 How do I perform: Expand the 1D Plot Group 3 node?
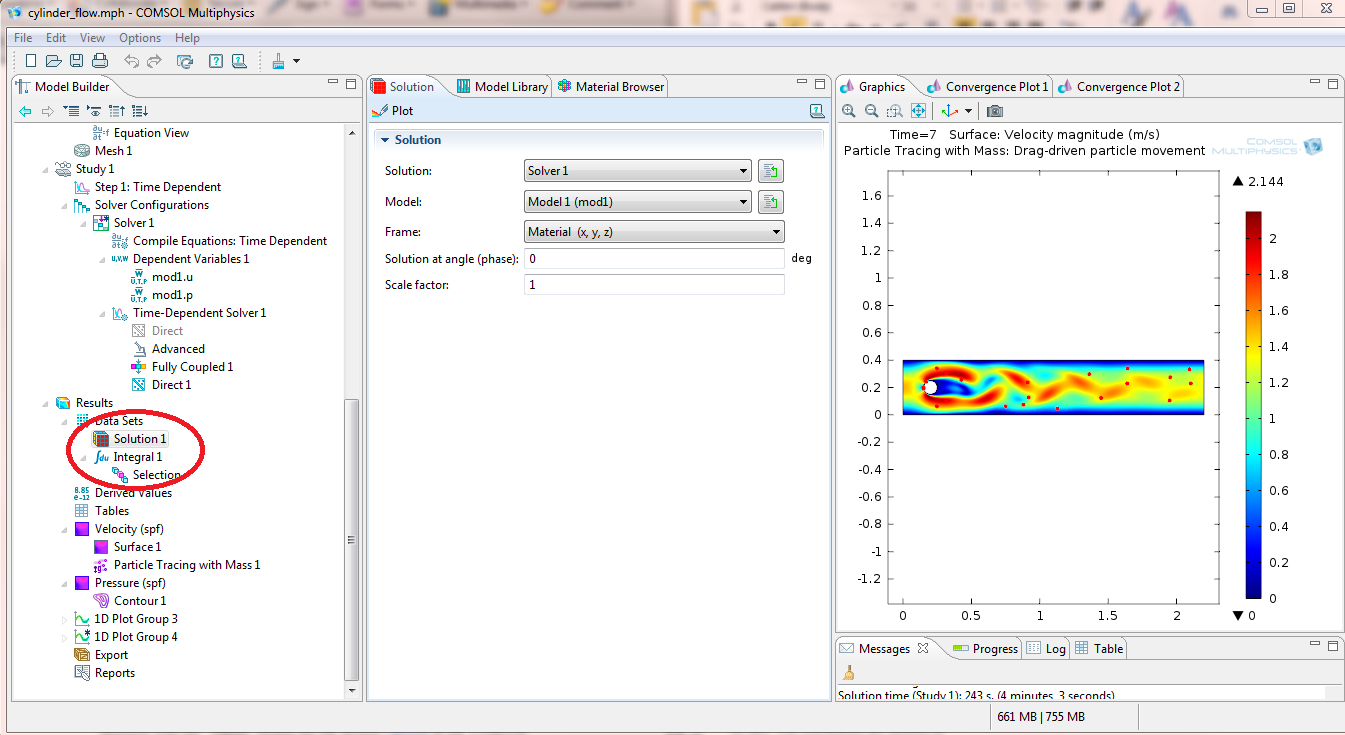[x=65, y=619]
